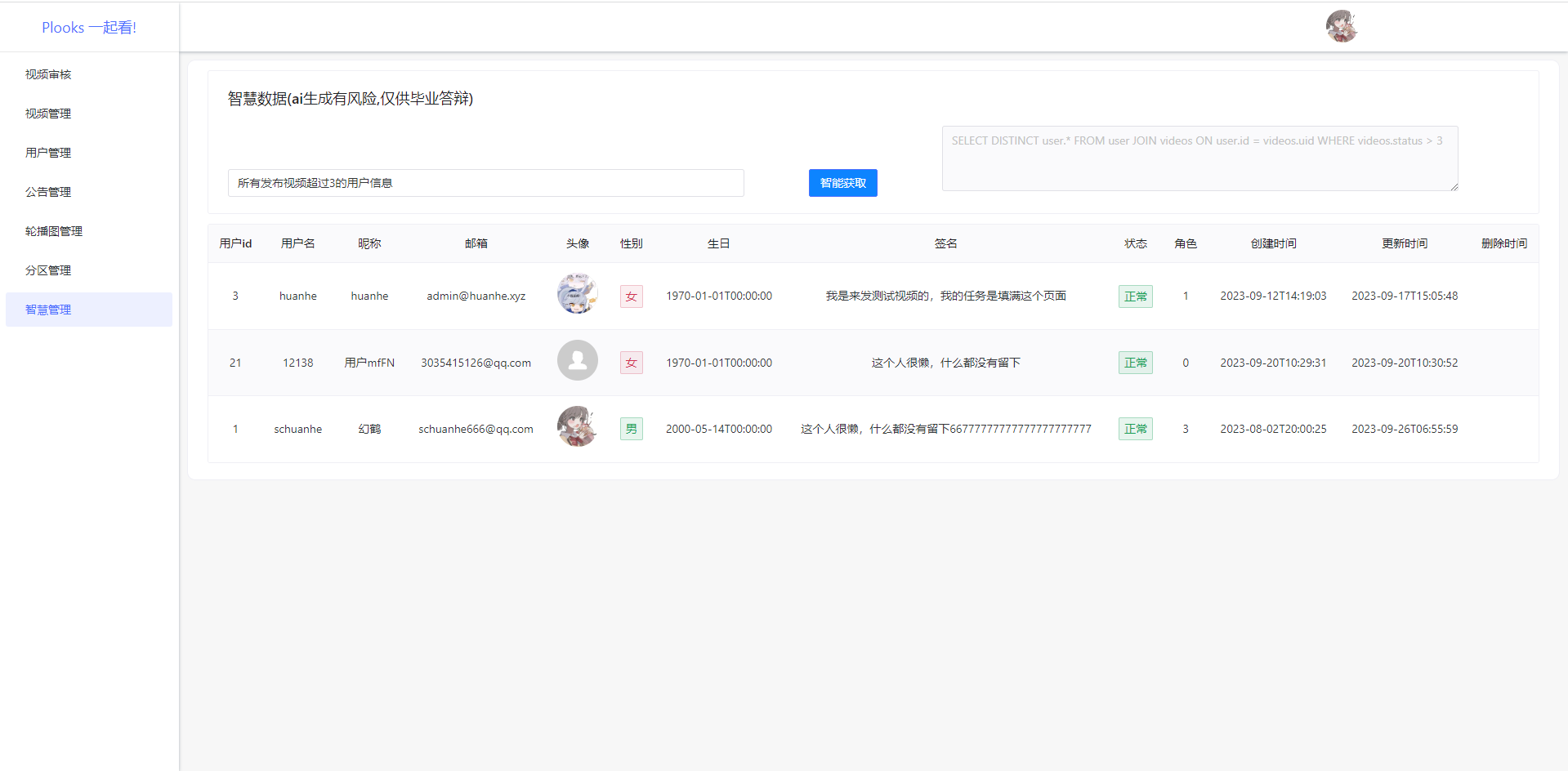Focus the query input reading 所有发布视频超过3的用户信息
Screen dimensions: 1568x771
point(485,183)
